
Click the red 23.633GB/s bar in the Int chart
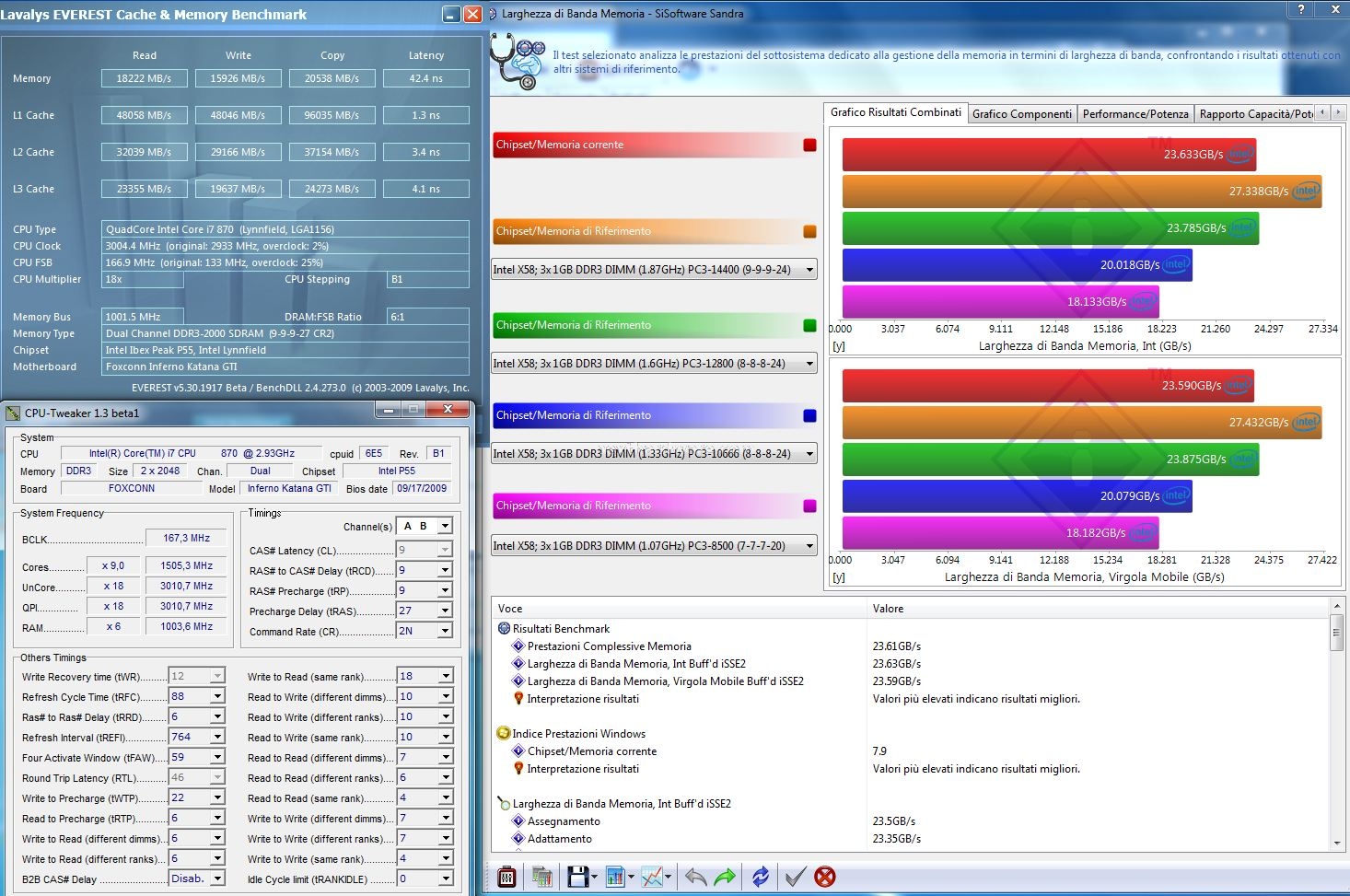[1049, 154]
